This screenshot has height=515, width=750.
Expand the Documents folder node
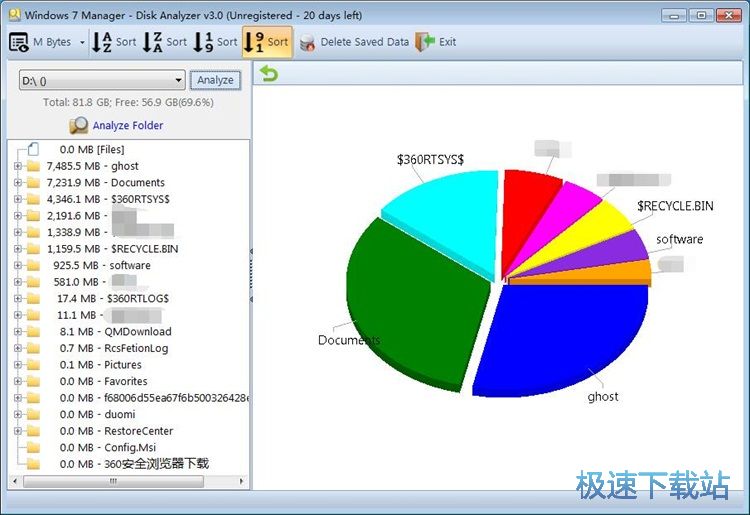pos(18,183)
